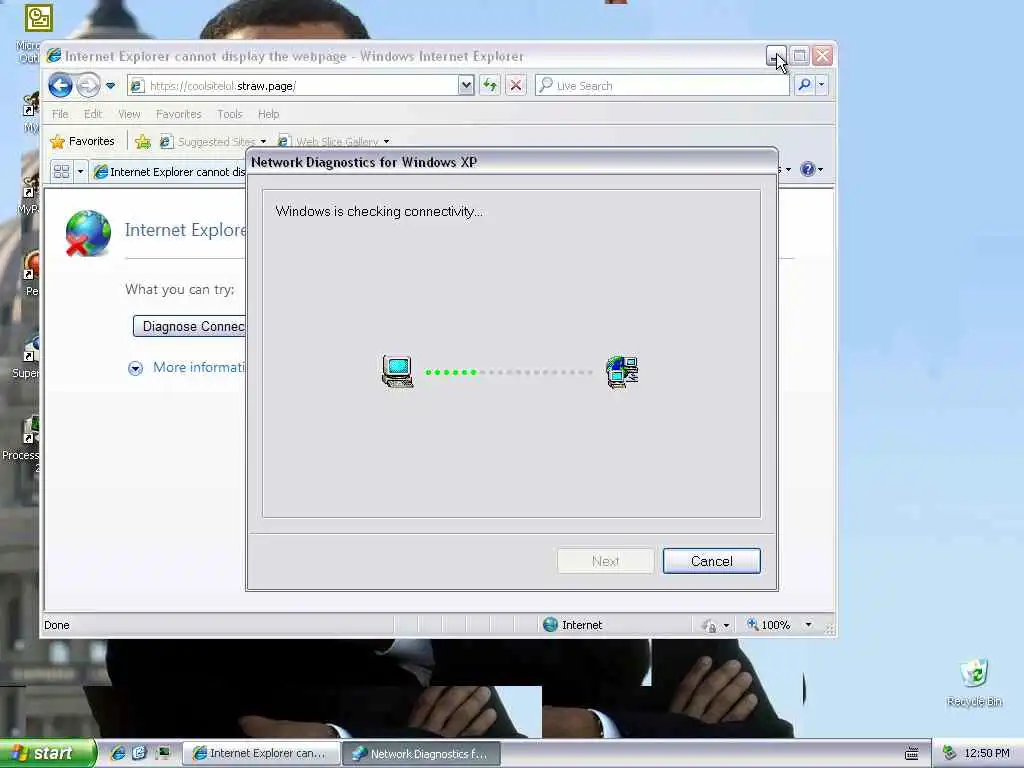Click the Safely Remove Hardware tray icon
The width and height of the screenshot is (1024, 768).
click(x=950, y=753)
